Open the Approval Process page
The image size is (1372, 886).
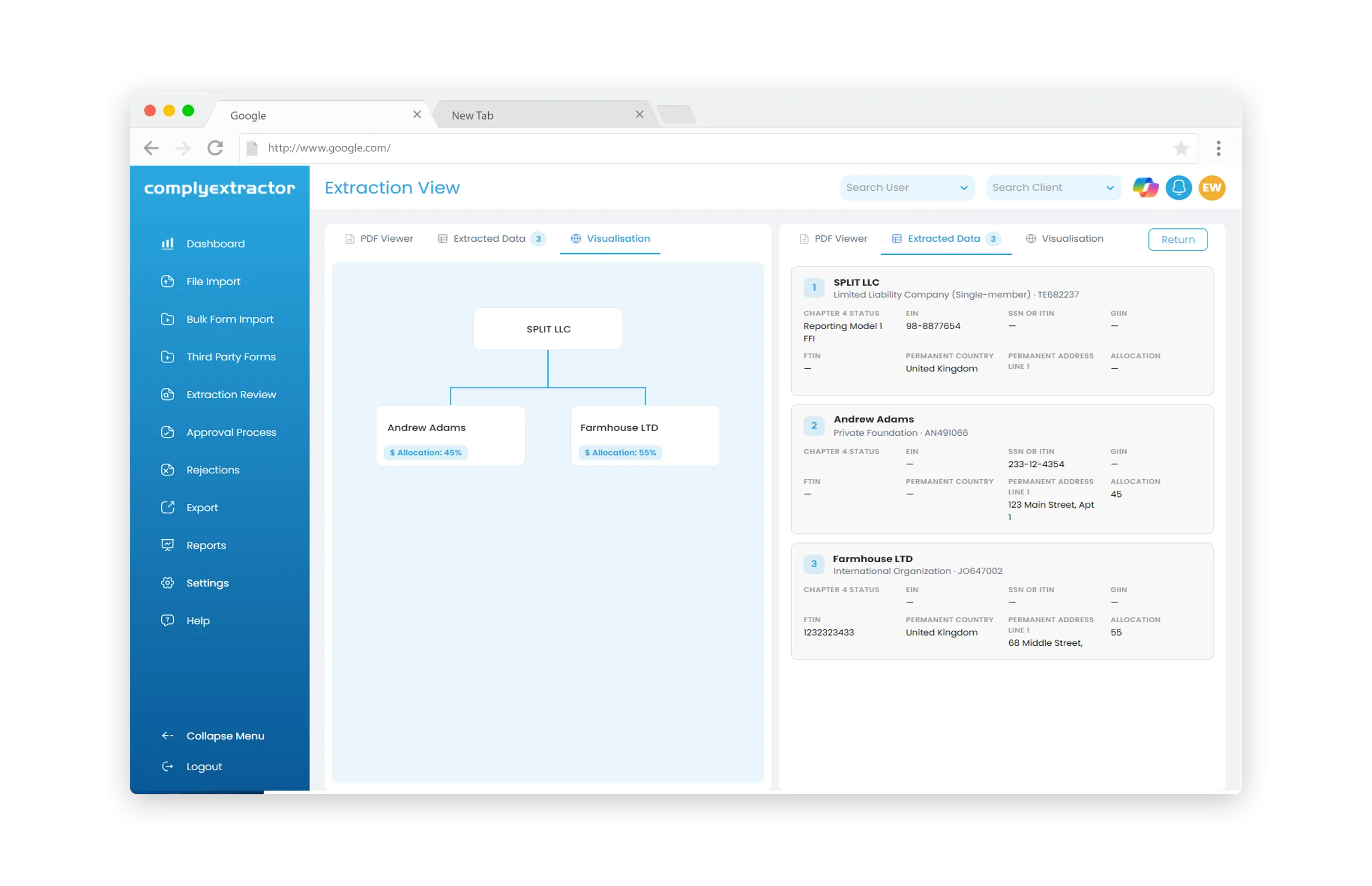coord(218,432)
